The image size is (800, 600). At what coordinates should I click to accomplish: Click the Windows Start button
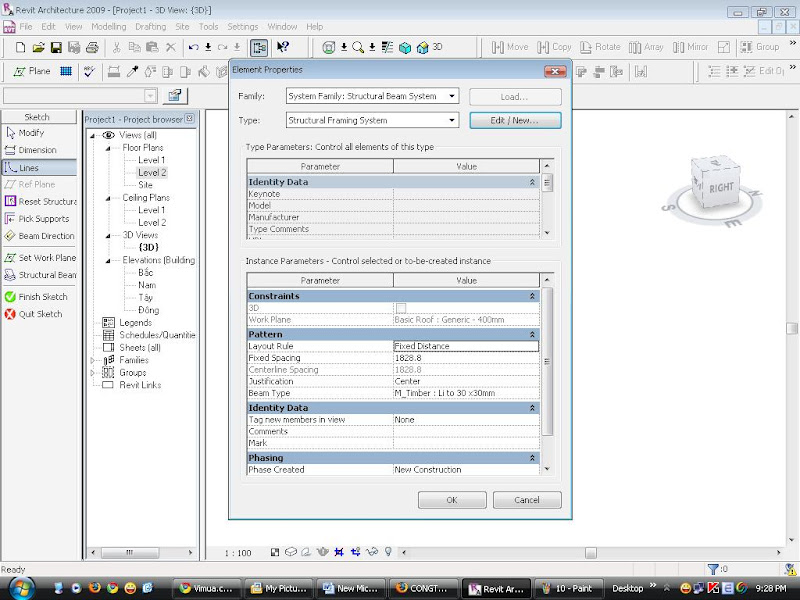[21, 588]
